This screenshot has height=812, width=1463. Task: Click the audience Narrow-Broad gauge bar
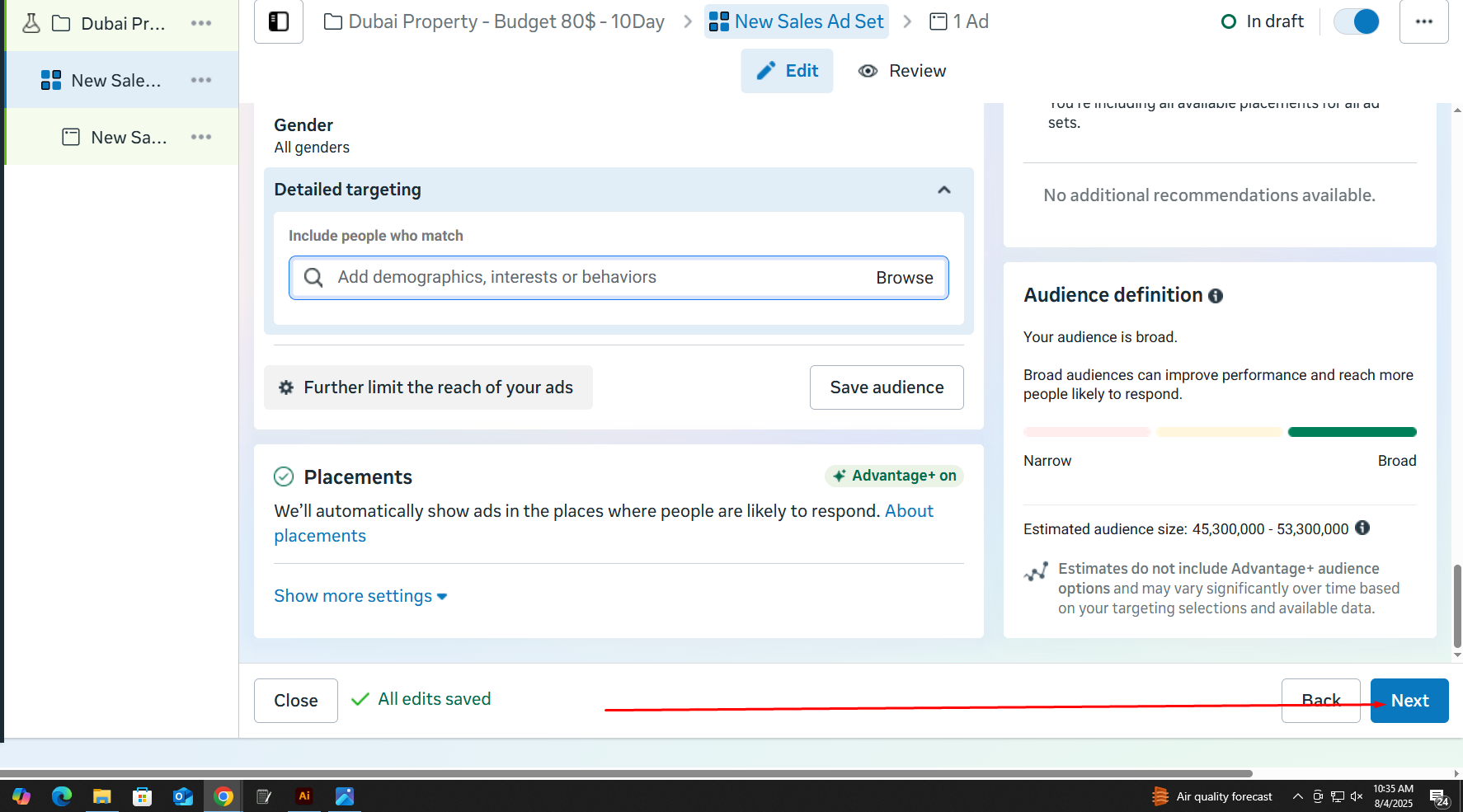1219,432
